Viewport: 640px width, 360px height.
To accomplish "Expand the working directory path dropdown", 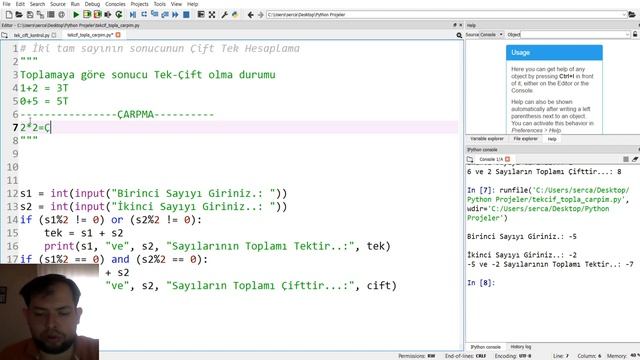I will [624, 15].
